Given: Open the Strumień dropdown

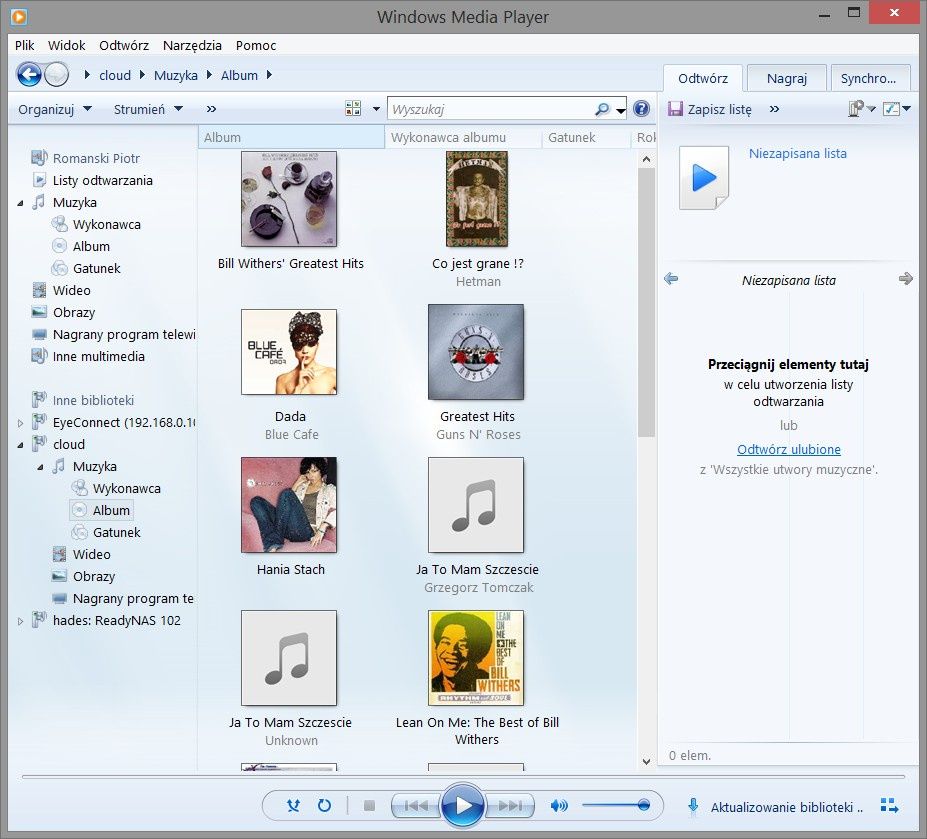Looking at the screenshot, I should [x=148, y=109].
